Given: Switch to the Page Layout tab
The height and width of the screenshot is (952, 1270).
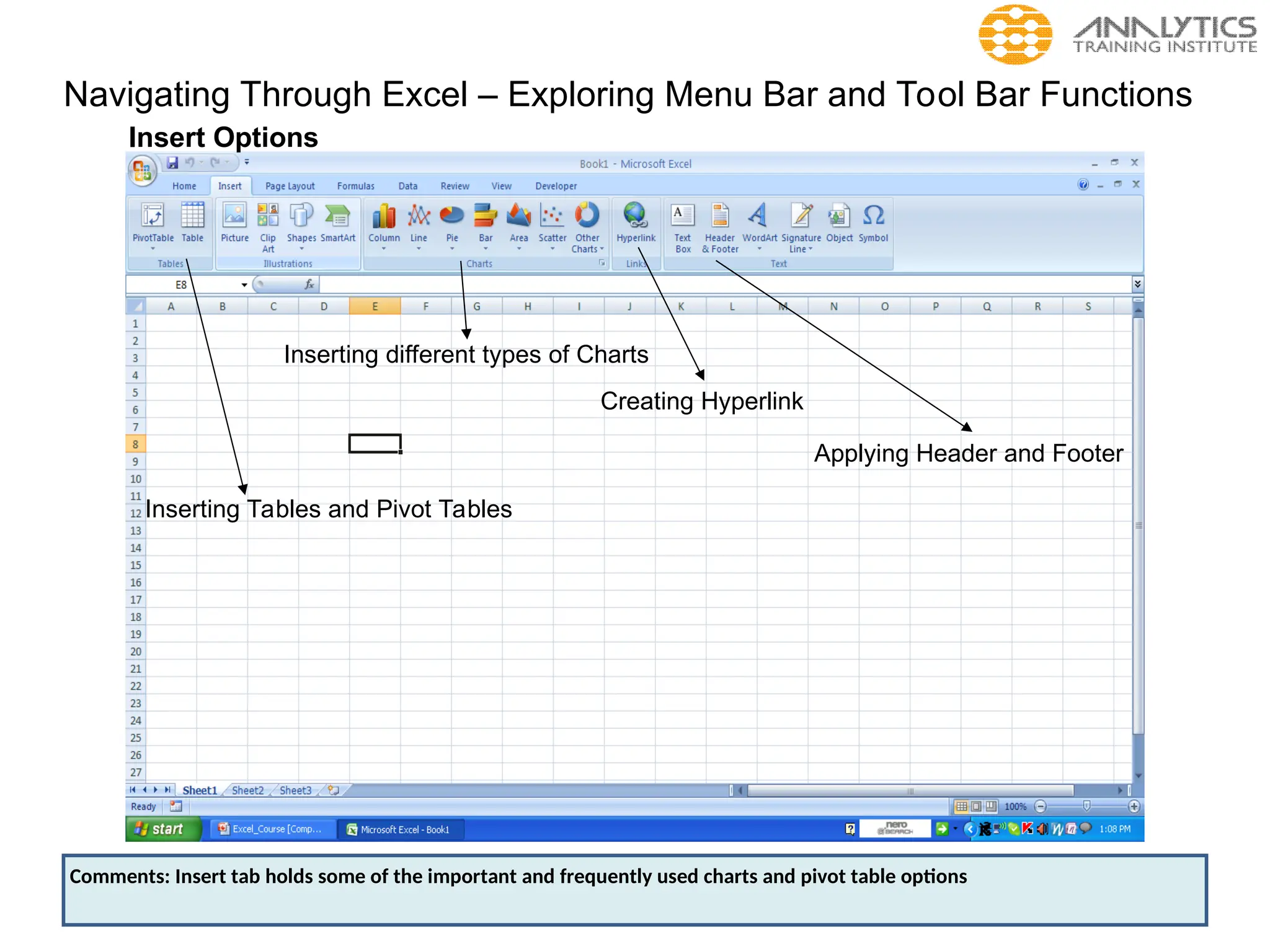Looking at the screenshot, I should click(x=290, y=186).
